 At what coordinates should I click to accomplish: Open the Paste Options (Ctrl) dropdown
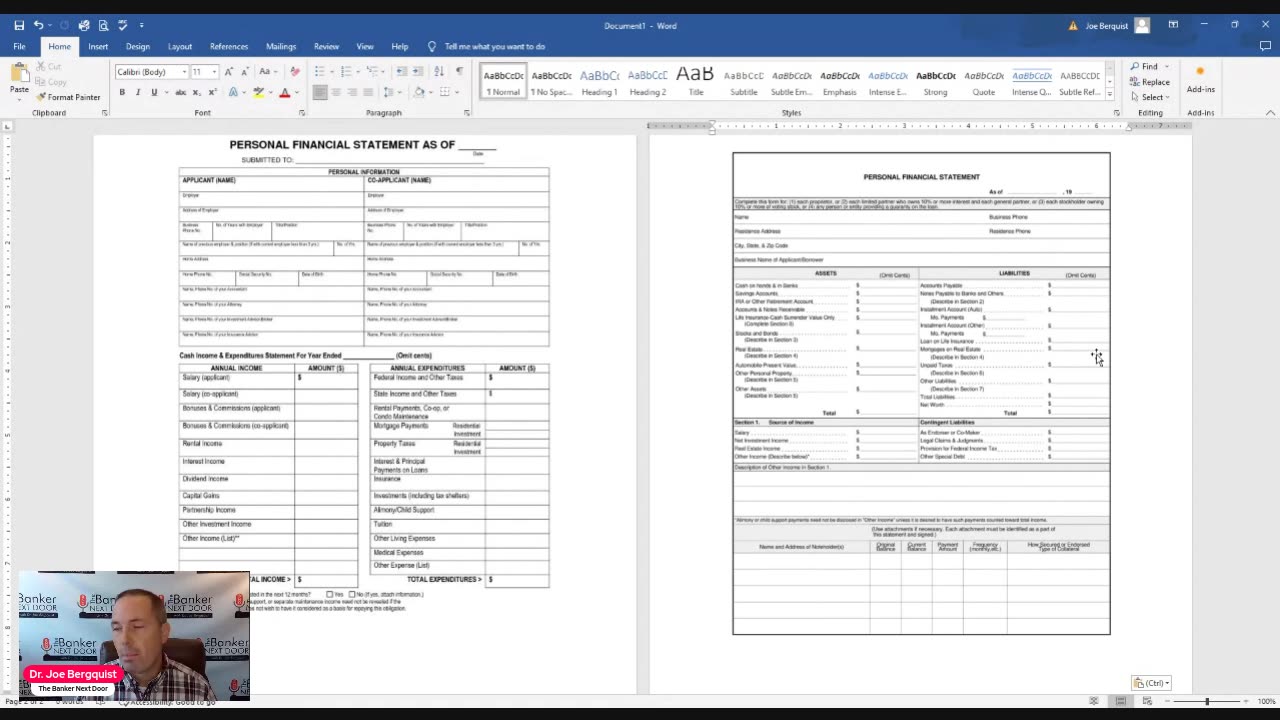[1152, 683]
